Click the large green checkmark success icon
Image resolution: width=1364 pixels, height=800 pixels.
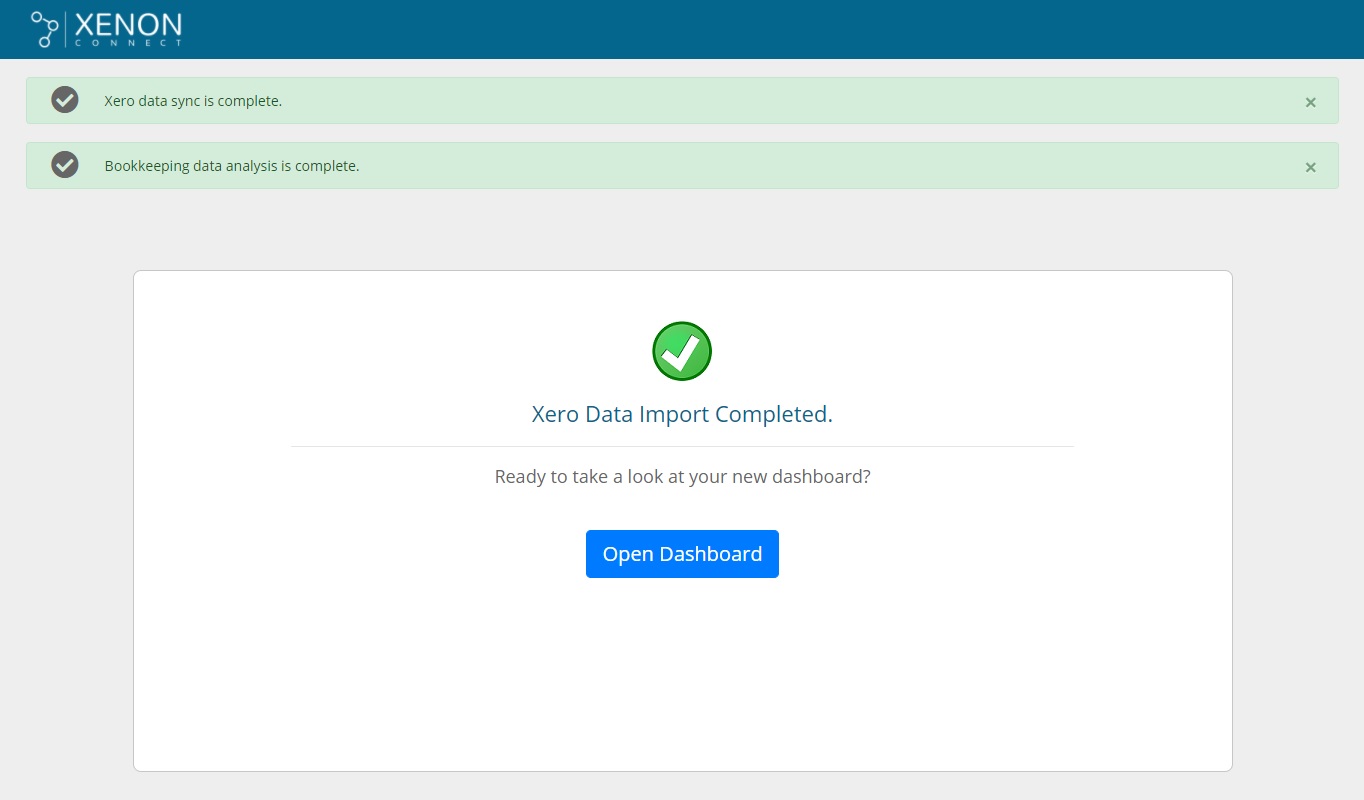pyautogui.click(x=682, y=351)
